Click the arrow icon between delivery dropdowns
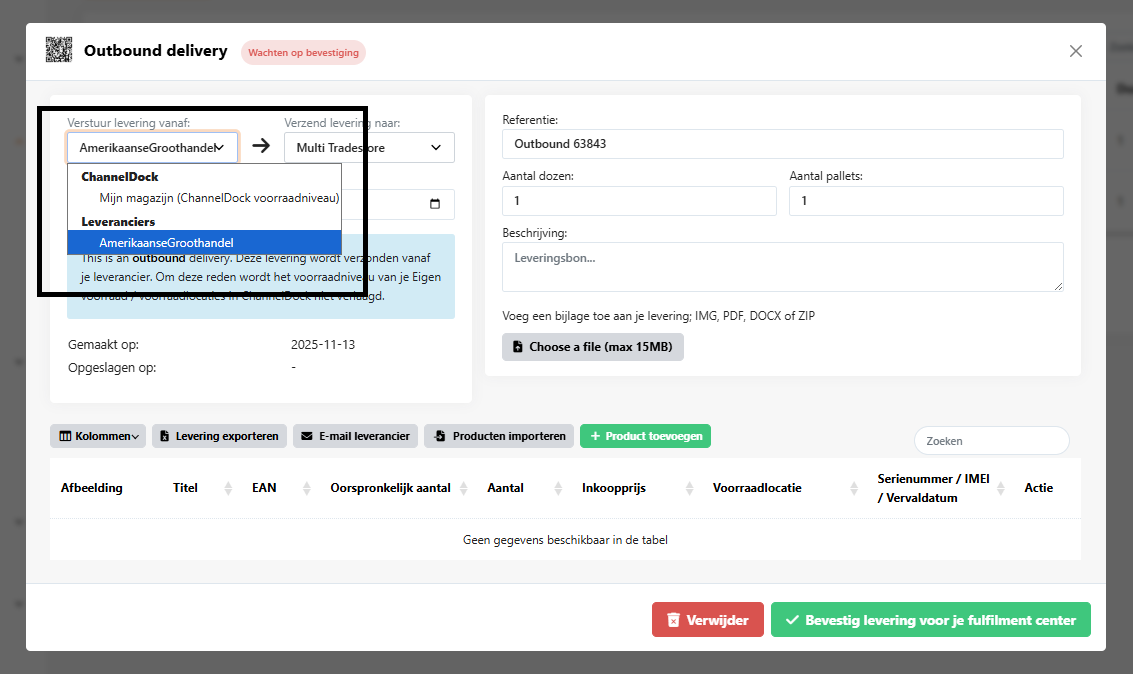This screenshot has width=1133, height=674. [x=261, y=146]
